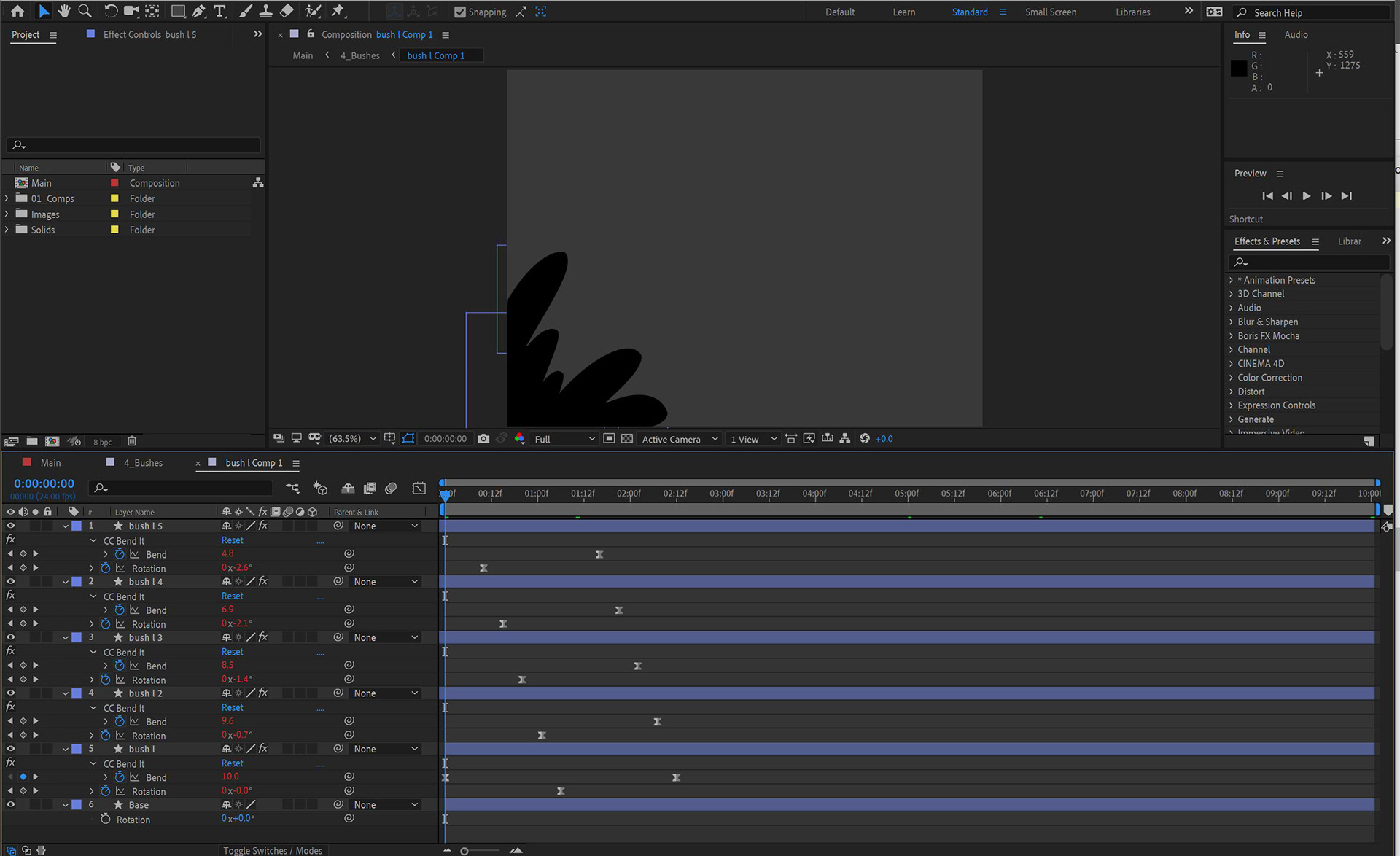Viewport: 1400px width, 856px height.
Task: Toggle visibility of the Base layer
Action: coord(10,805)
